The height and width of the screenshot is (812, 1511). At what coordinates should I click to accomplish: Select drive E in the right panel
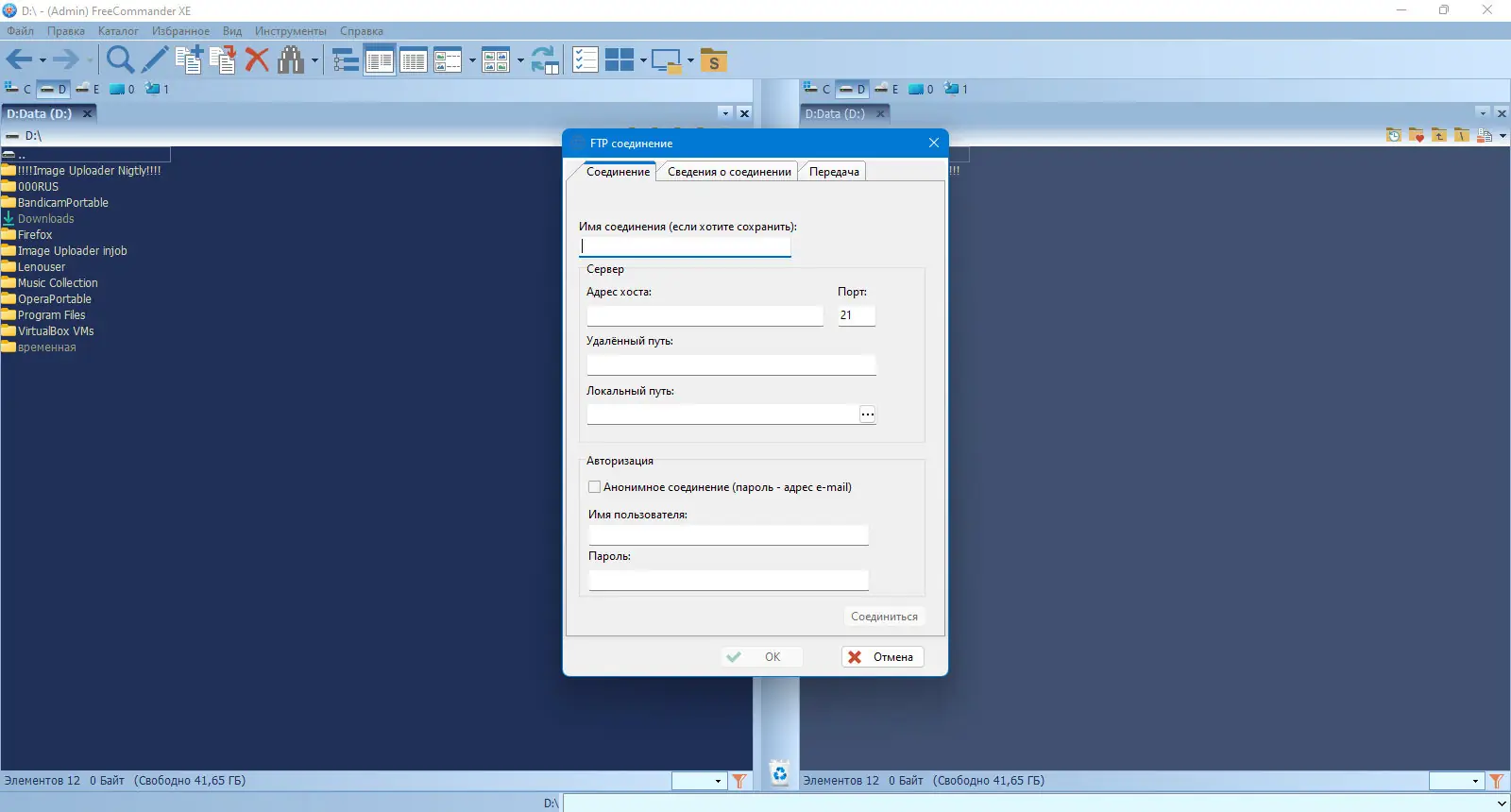click(x=887, y=89)
